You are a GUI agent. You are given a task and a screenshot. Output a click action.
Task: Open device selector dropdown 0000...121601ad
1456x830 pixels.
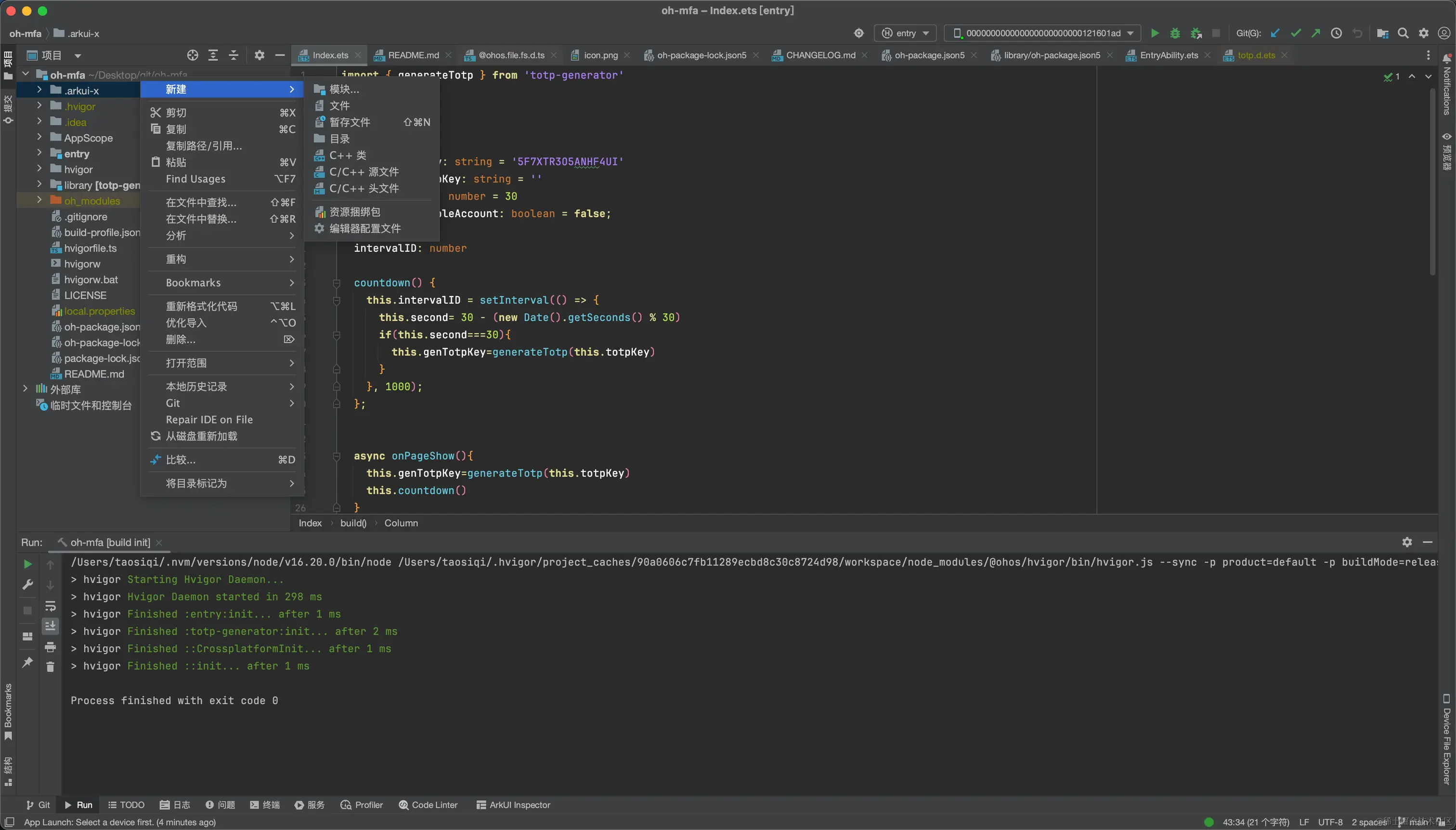pyautogui.click(x=1043, y=33)
